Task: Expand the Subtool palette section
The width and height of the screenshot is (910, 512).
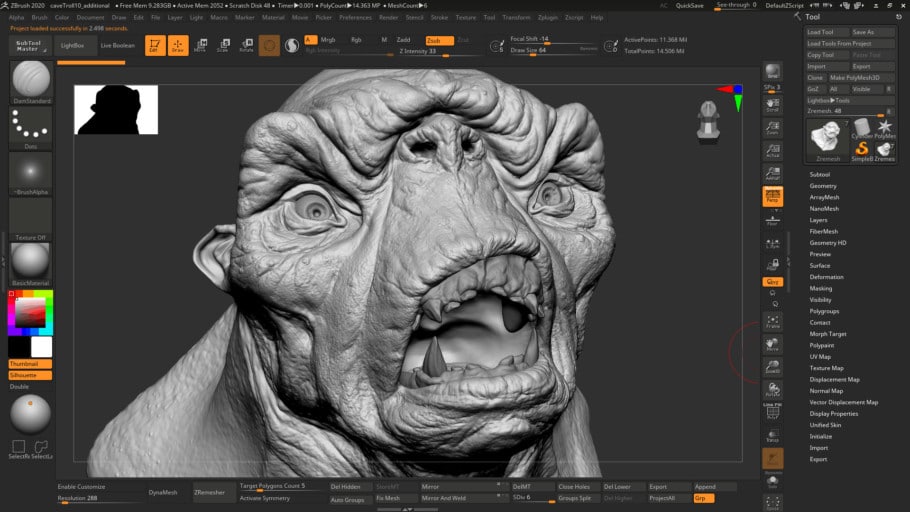Action: 819,174
